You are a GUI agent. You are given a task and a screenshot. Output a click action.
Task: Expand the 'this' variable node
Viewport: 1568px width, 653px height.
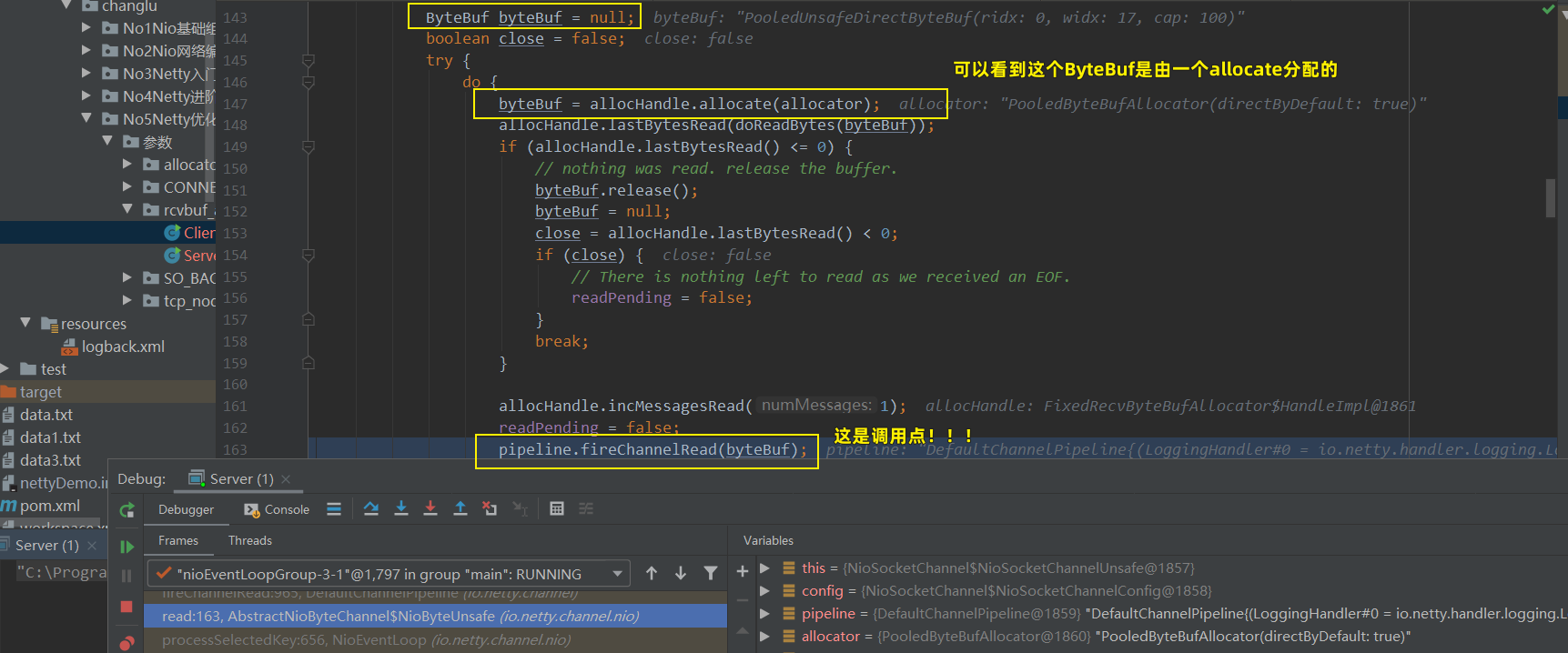(765, 568)
